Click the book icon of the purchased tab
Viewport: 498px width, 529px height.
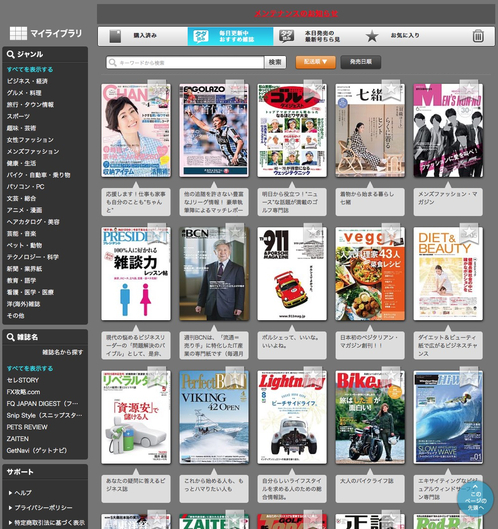pyautogui.click(x=115, y=36)
